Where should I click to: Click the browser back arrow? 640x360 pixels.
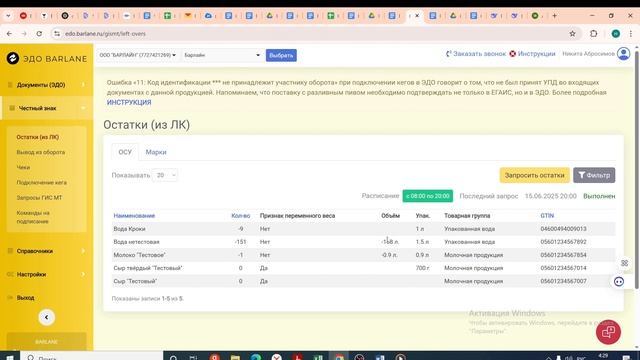point(9,33)
